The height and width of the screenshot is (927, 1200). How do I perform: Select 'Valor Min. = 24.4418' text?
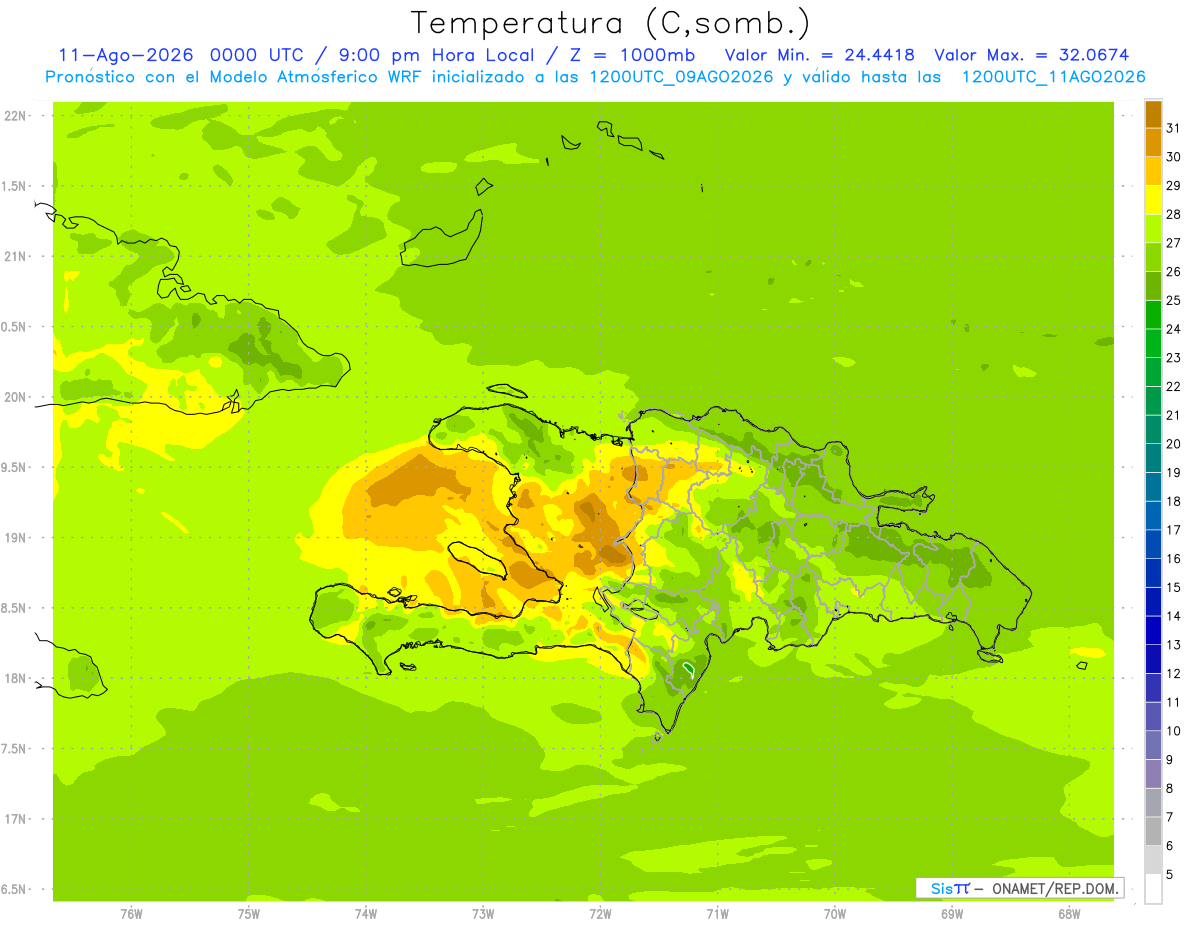click(820, 55)
